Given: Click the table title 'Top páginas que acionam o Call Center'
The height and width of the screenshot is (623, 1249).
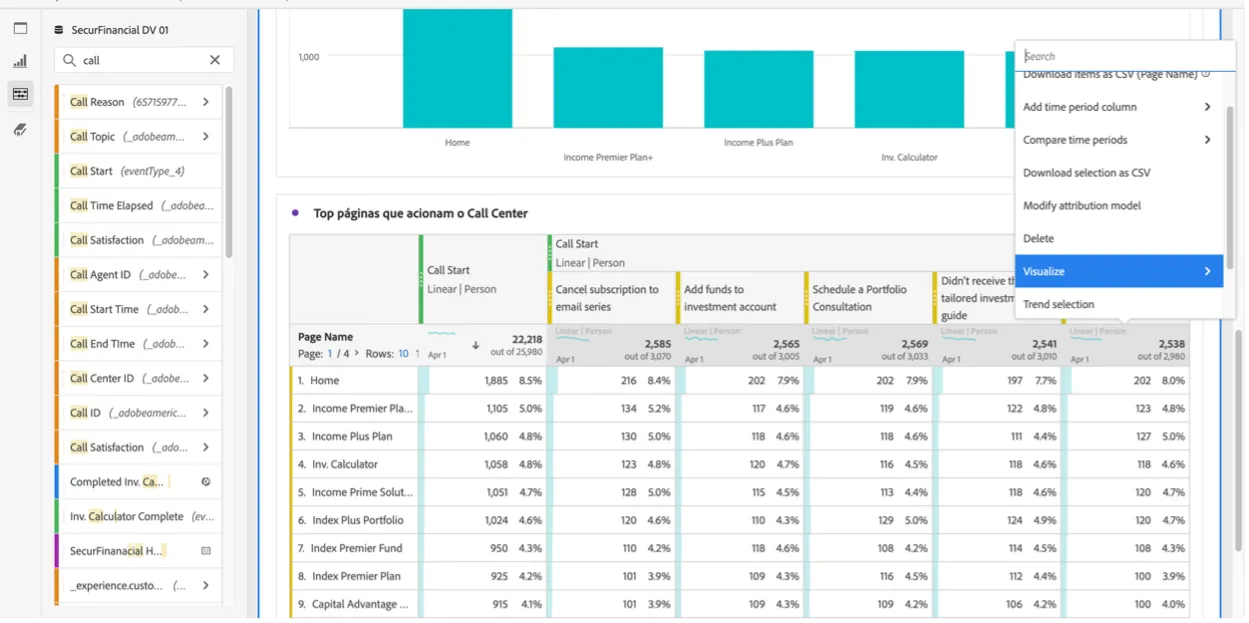Looking at the screenshot, I should coord(421,213).
